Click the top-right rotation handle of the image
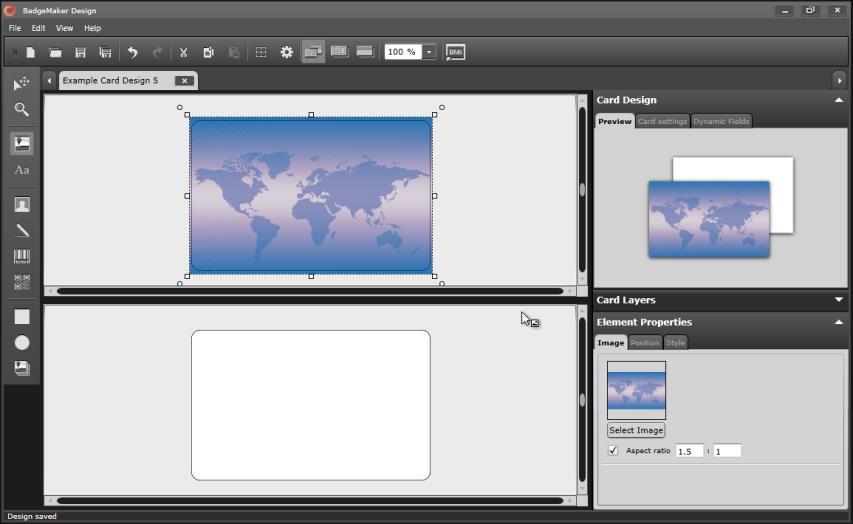Screen dimensions: 853x524 pyautogui.click(x=442, y=108)
